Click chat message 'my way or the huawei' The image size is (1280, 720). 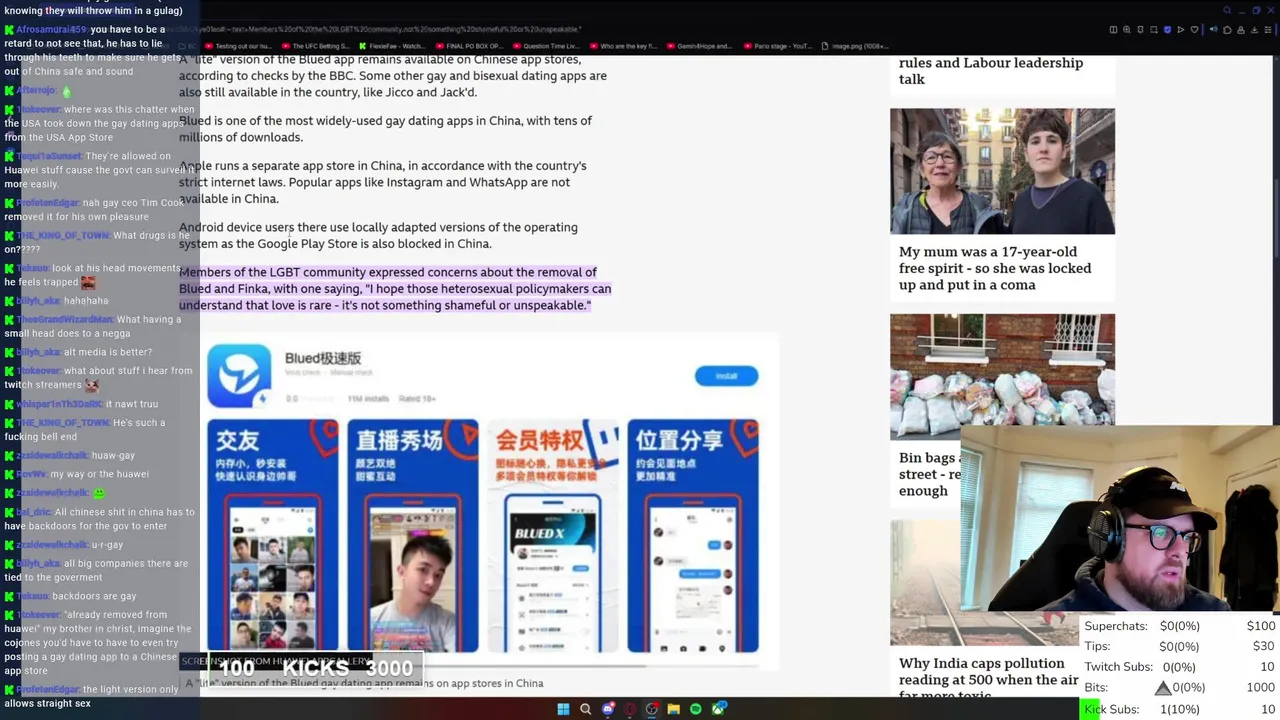pyautogui.click(x=100, y=474)
